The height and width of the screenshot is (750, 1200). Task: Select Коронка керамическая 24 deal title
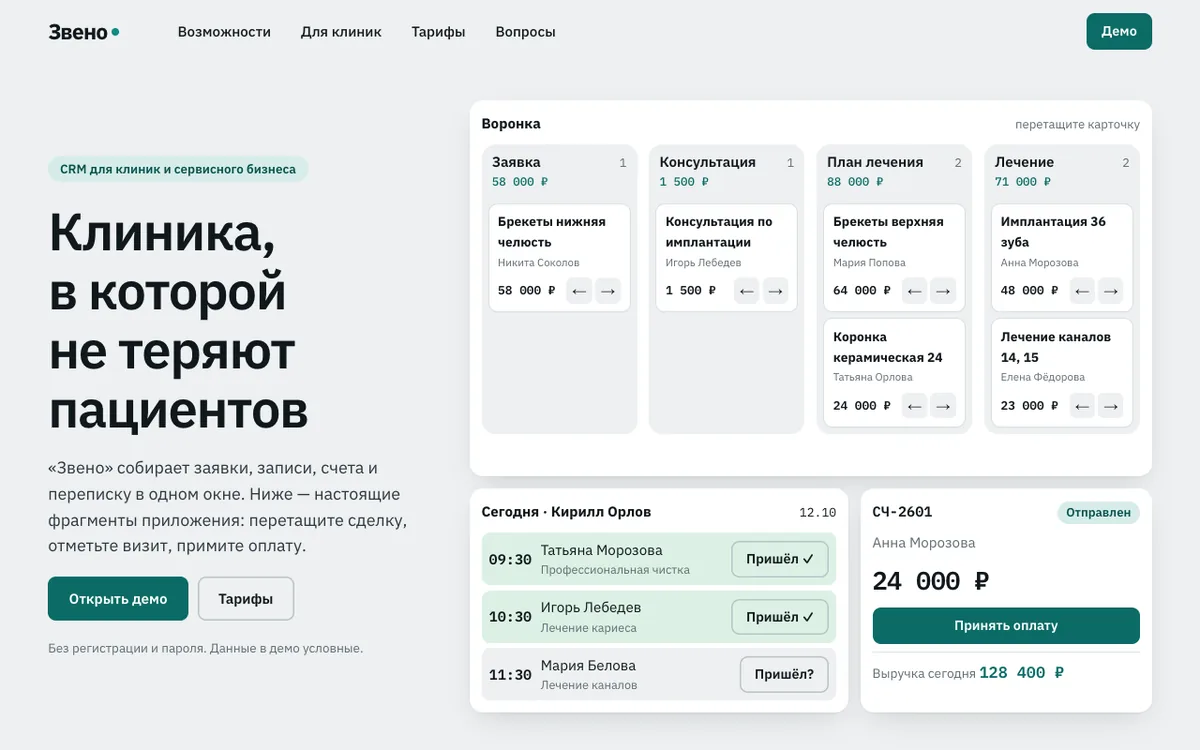pos(888,347)
